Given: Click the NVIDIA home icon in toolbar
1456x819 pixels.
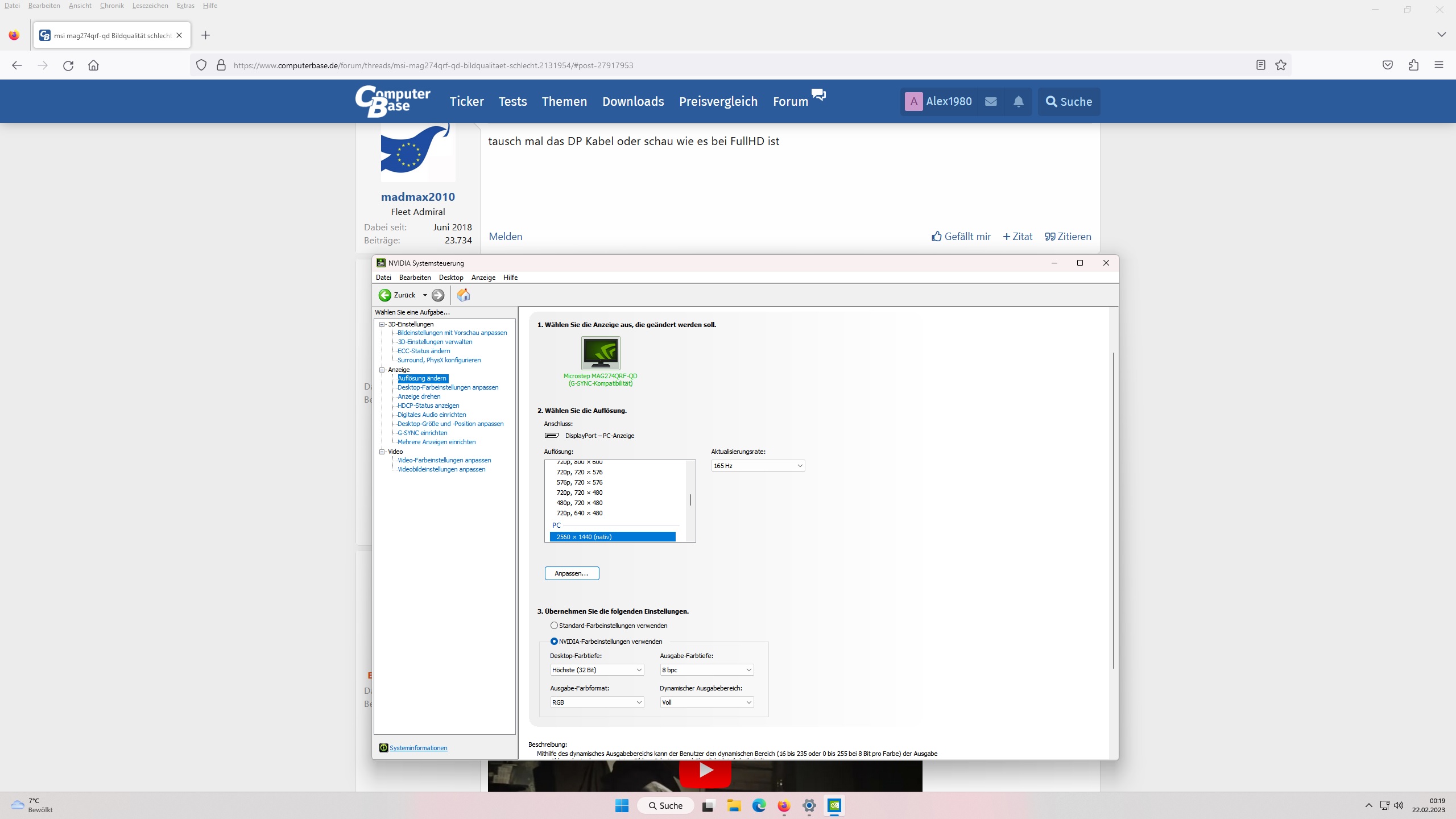Looking at the screenshot, I should pyautogui.click(x=464, y=295).
